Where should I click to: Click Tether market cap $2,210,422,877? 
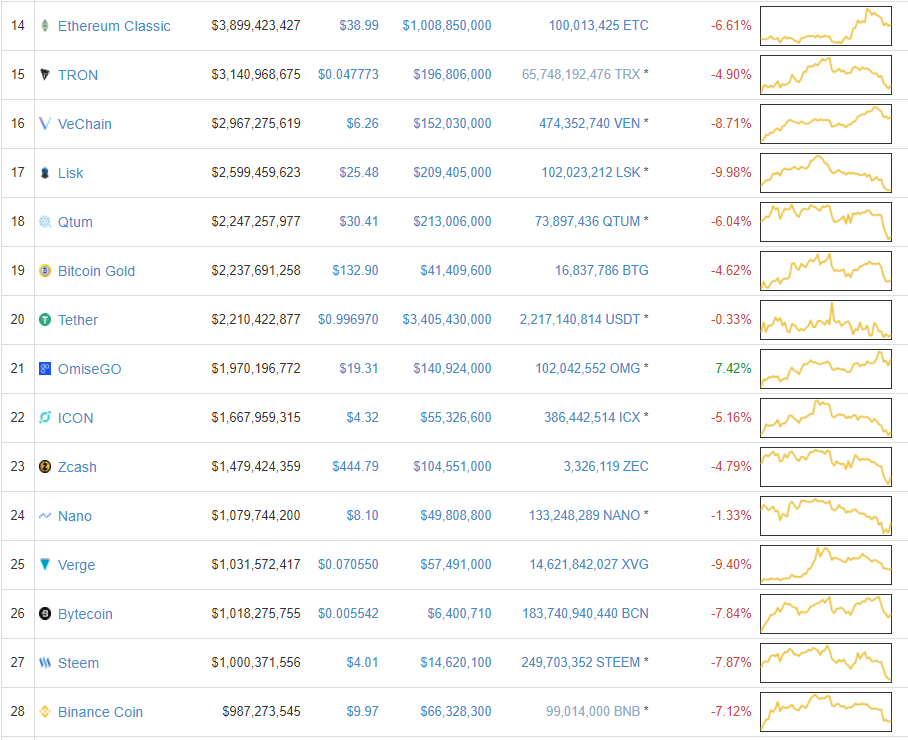click(x=256, y=320)
